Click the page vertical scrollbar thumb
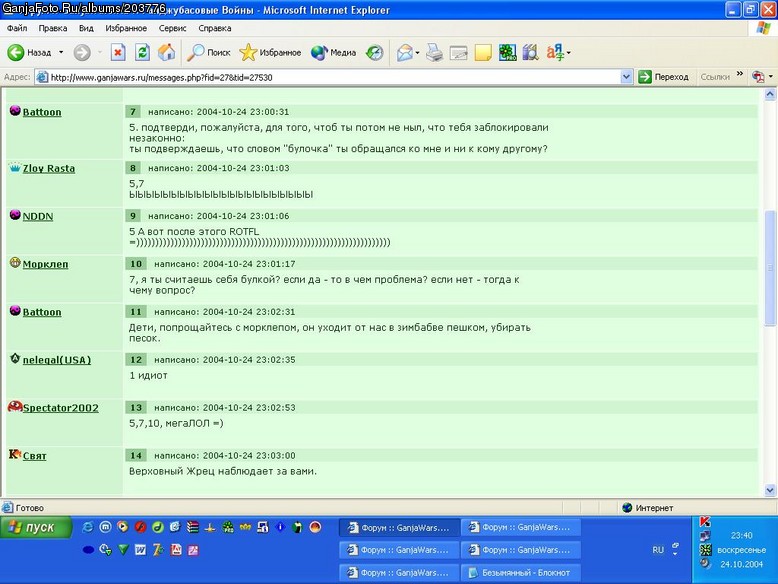Screen dimensions: 778x584 (770, 268)
